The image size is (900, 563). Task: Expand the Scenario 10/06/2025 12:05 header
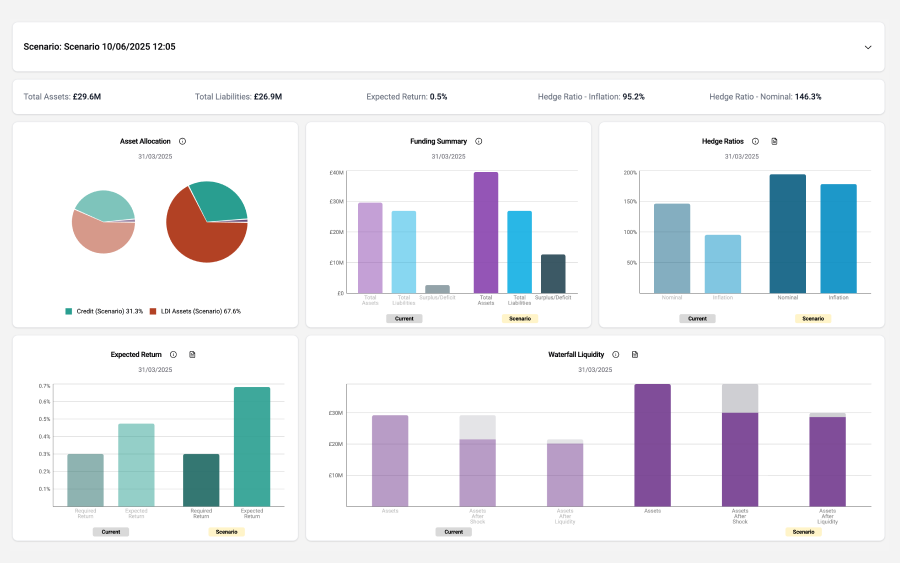pos(100,47)
